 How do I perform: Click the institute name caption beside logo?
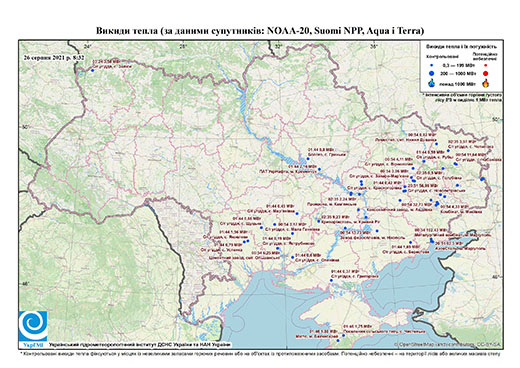[140, 344]
